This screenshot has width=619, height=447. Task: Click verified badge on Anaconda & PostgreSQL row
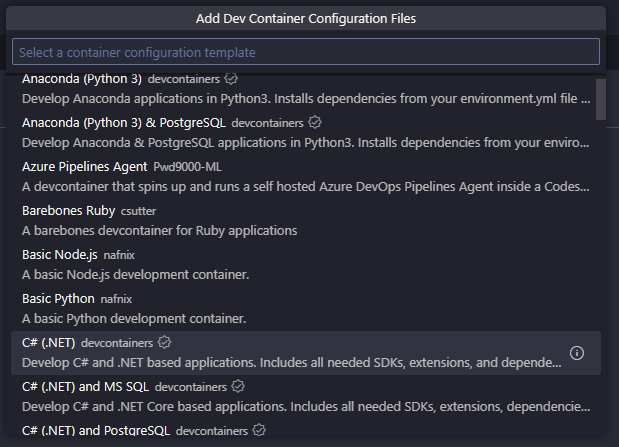(x=314, y=122)
